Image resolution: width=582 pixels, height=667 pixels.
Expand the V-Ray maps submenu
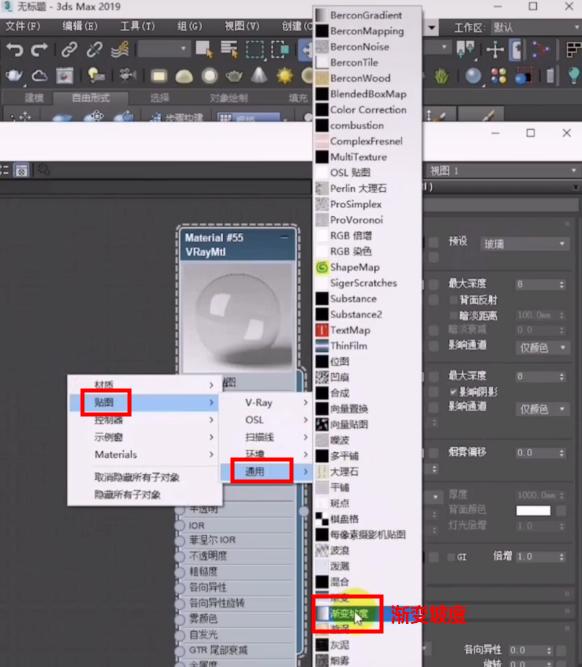267,402
